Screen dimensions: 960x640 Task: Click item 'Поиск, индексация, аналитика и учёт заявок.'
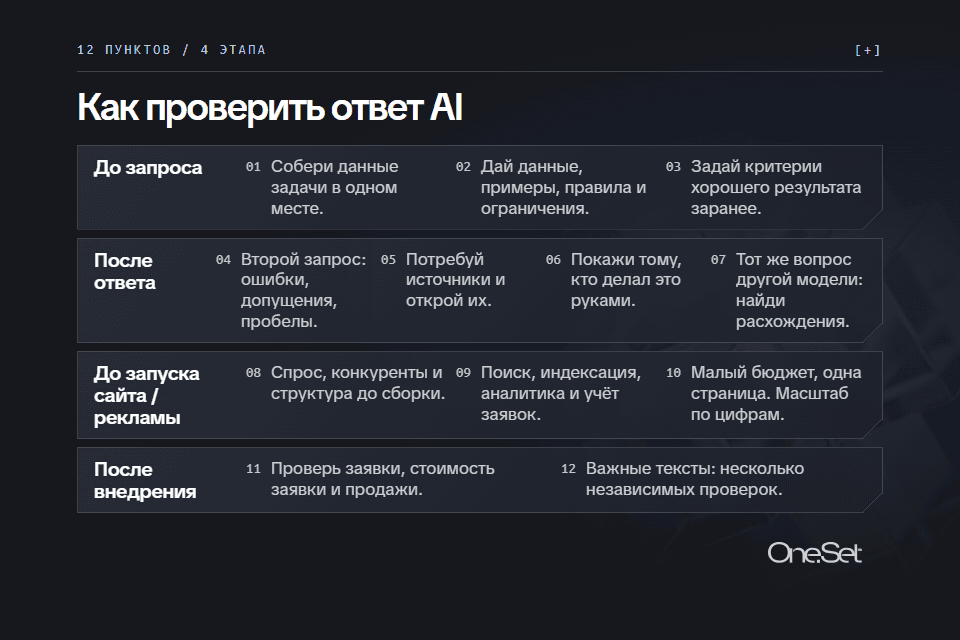(561, 393)
